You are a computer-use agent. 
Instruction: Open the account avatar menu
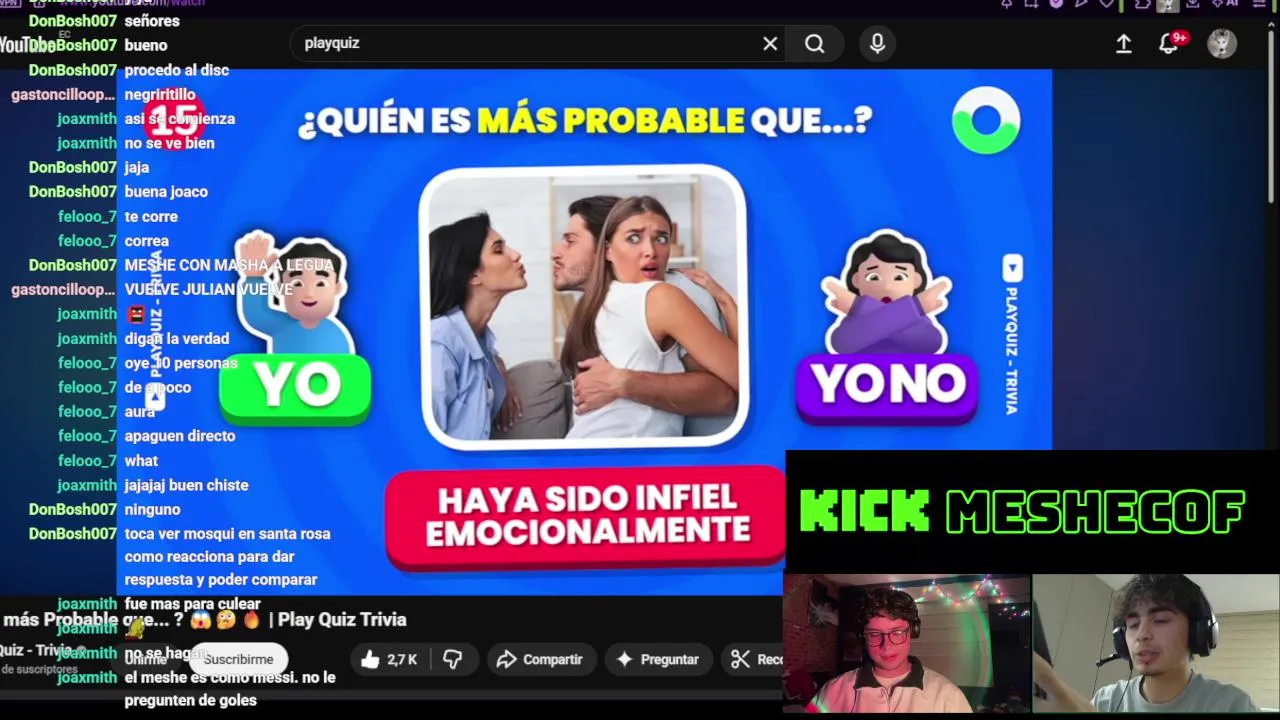pos(1222,43)
